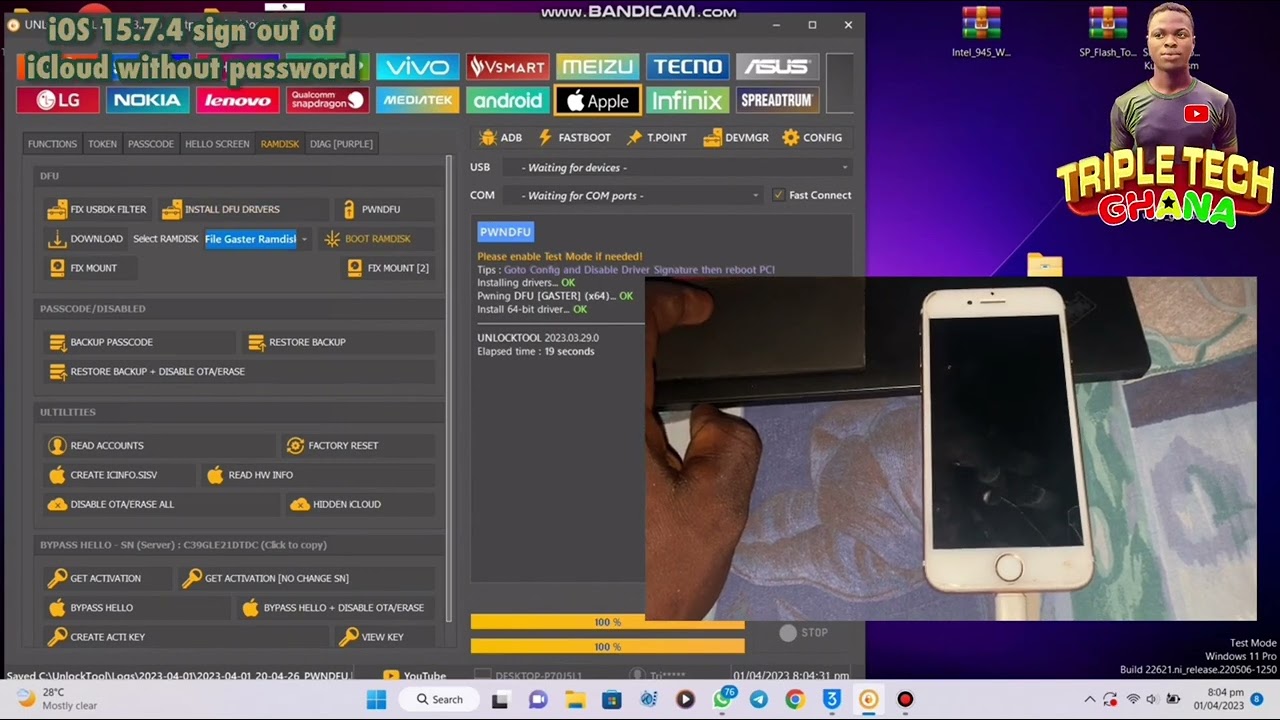Click the DOWNLOAD ramdisk button

click(86, 239)
